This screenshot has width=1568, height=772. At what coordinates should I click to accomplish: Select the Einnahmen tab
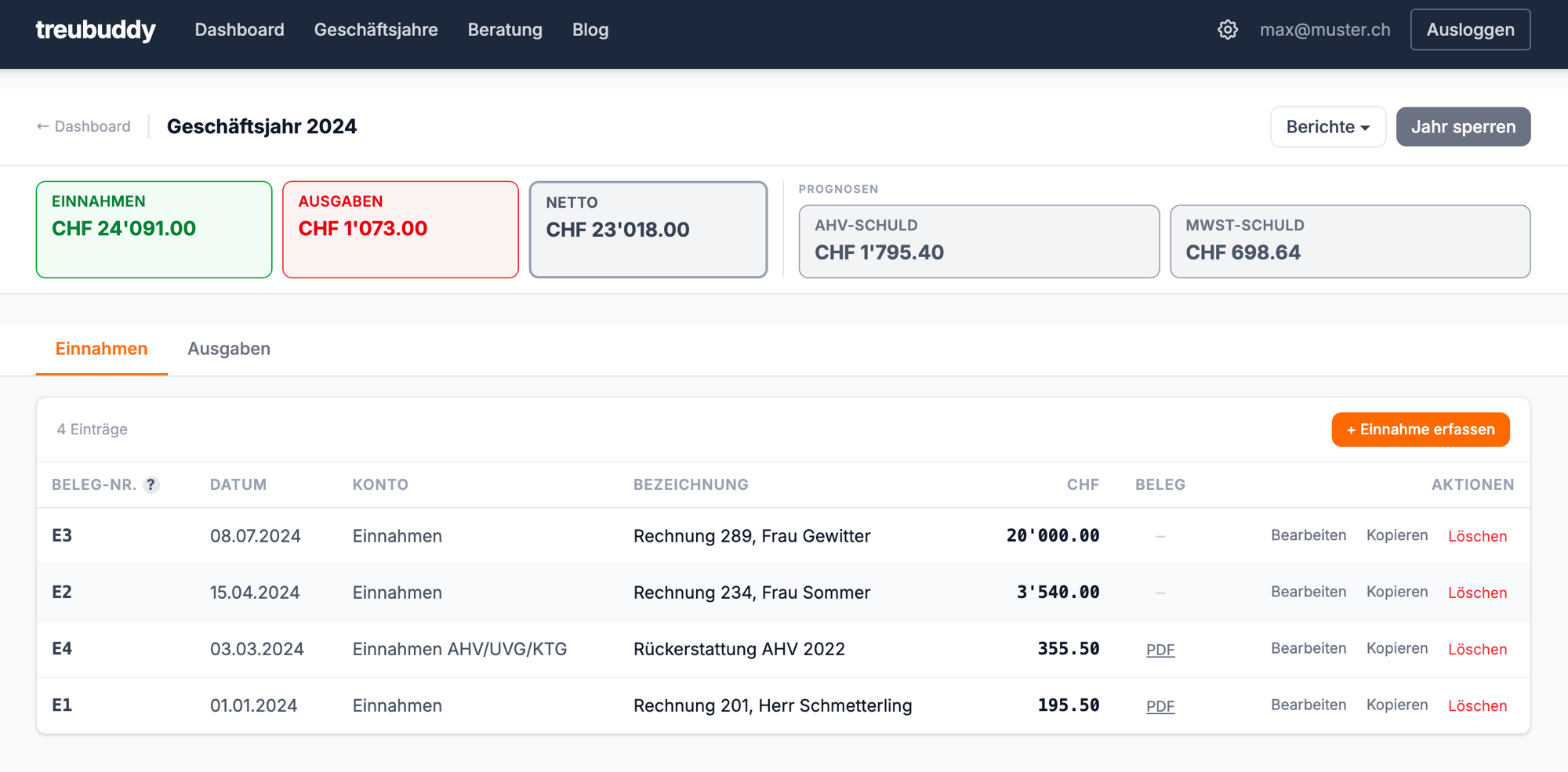coord(101,349)
